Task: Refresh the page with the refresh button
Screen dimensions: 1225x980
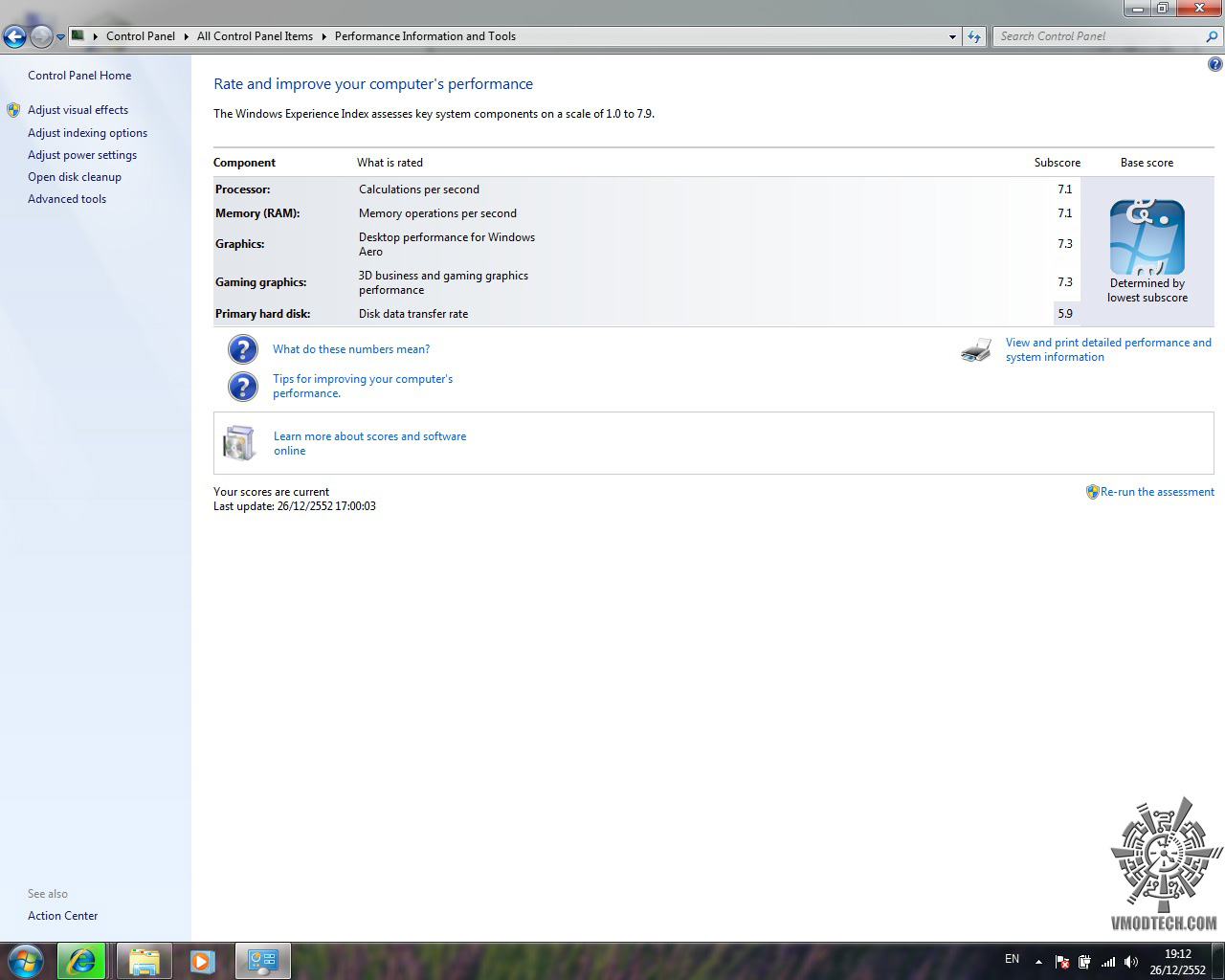Action: pyautogui.click(x=974, y=36)
